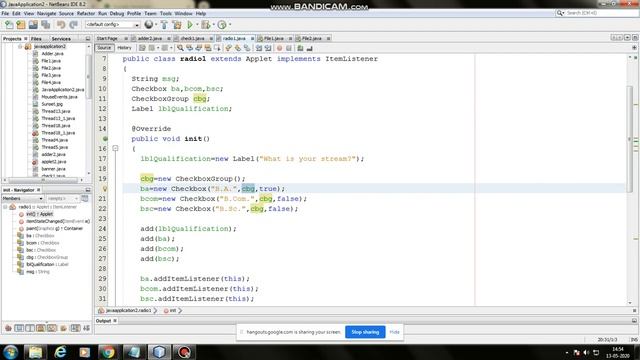Open Debug Project dropdown arrow
Screen dimensions: 640x360
pos(213,25)
